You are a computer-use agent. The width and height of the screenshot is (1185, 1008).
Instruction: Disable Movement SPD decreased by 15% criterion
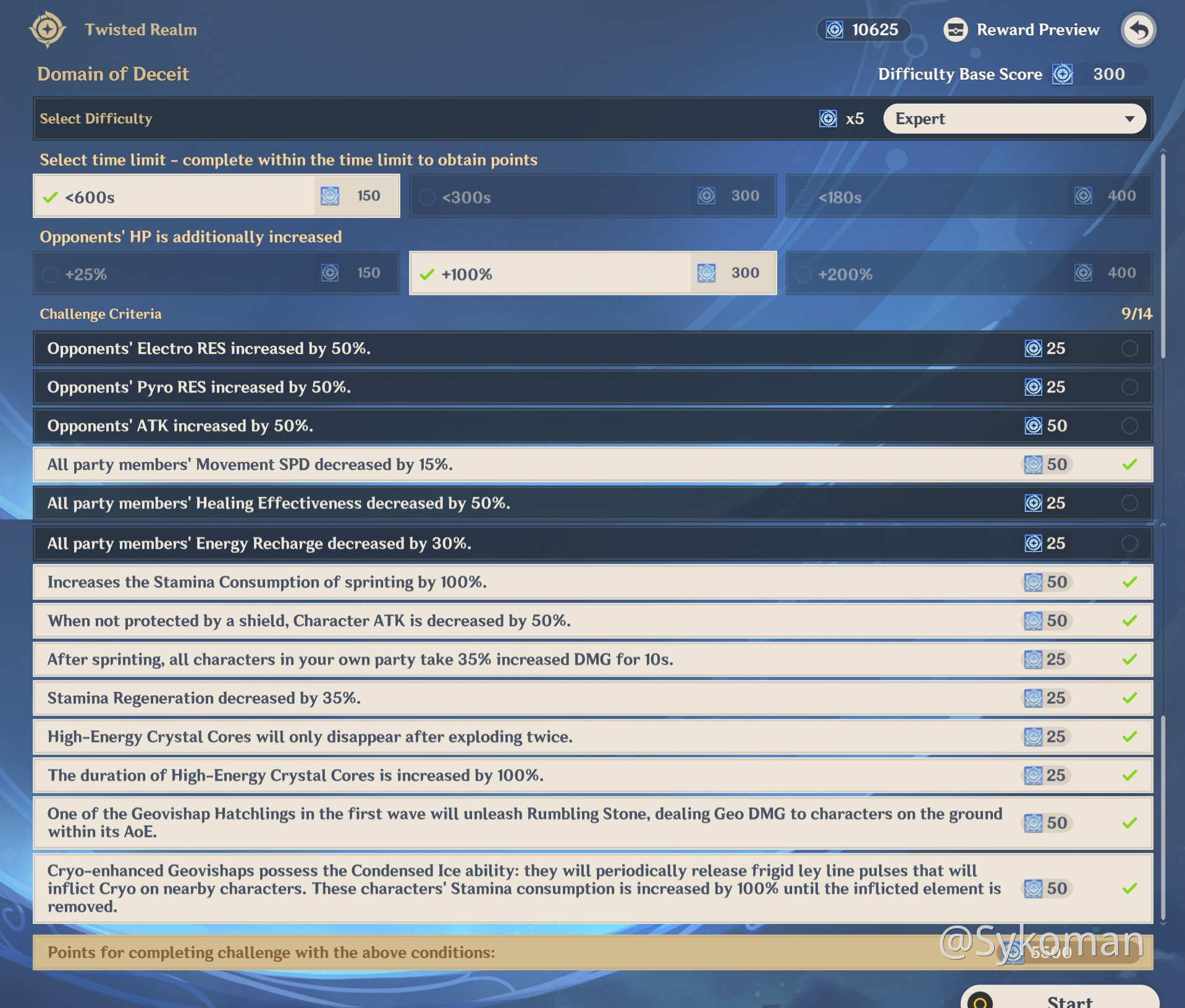[1129, 464]
